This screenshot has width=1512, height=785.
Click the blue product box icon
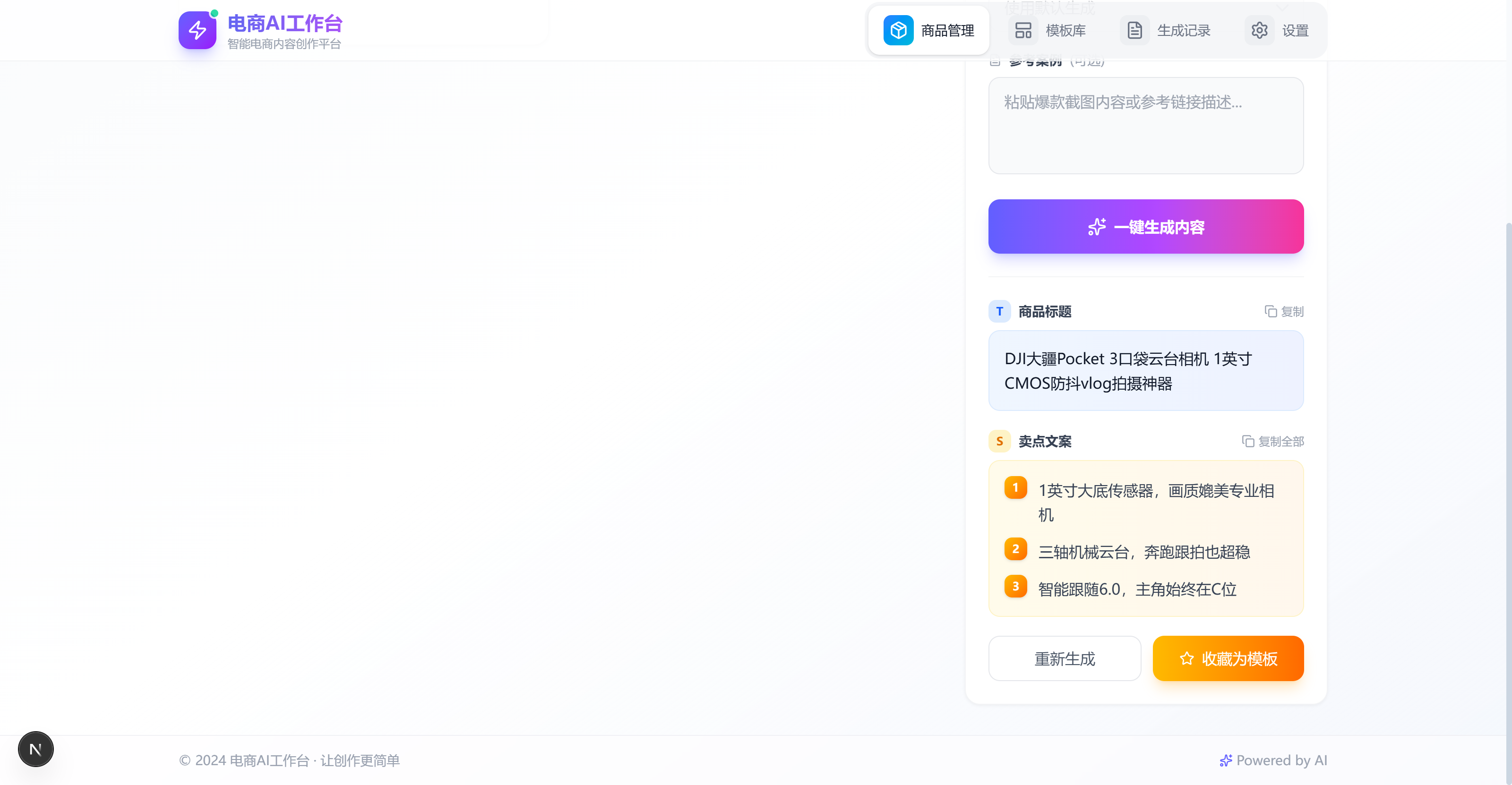point(898,31)
